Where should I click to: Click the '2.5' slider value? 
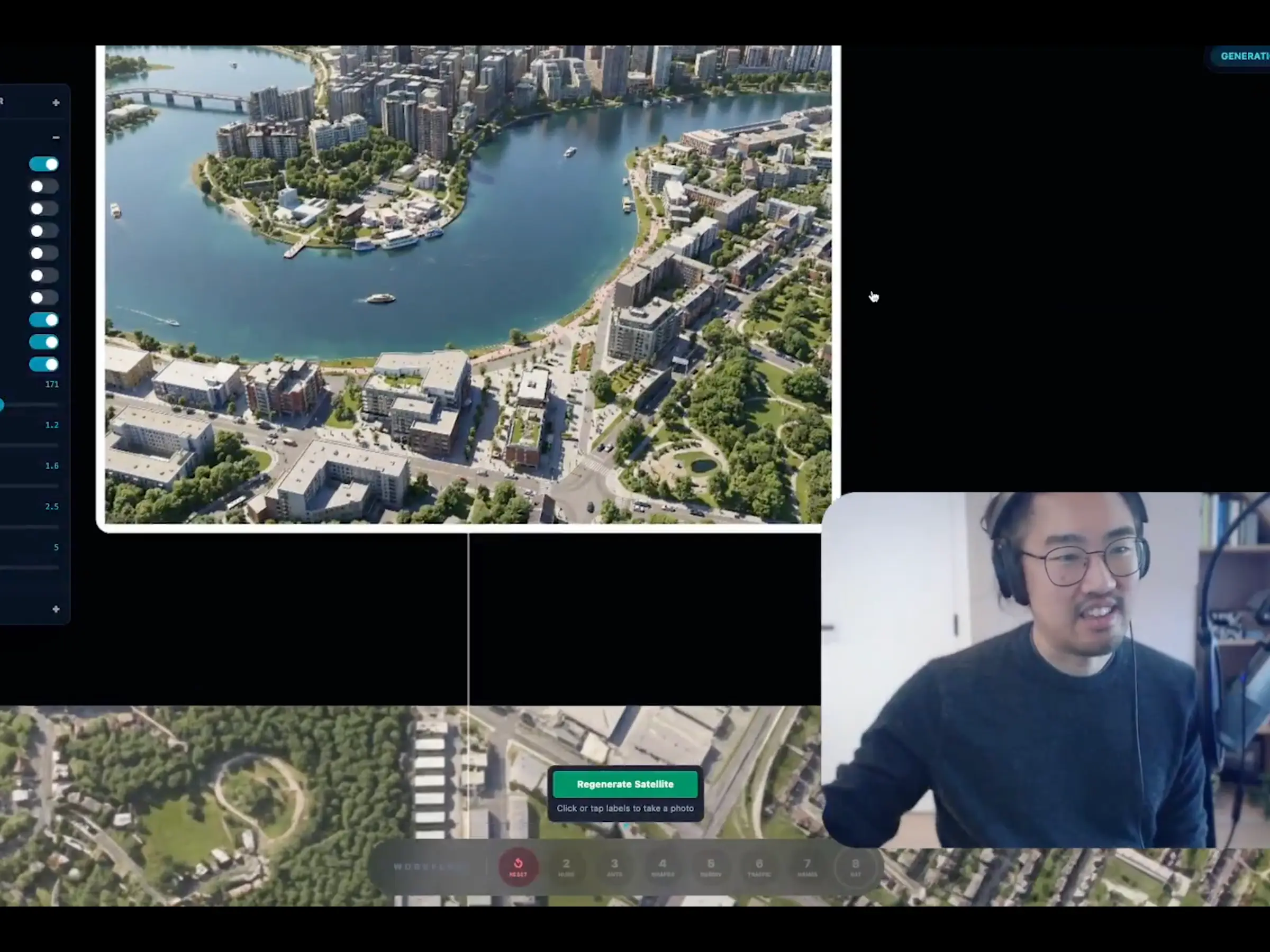[x=52, y=507]
